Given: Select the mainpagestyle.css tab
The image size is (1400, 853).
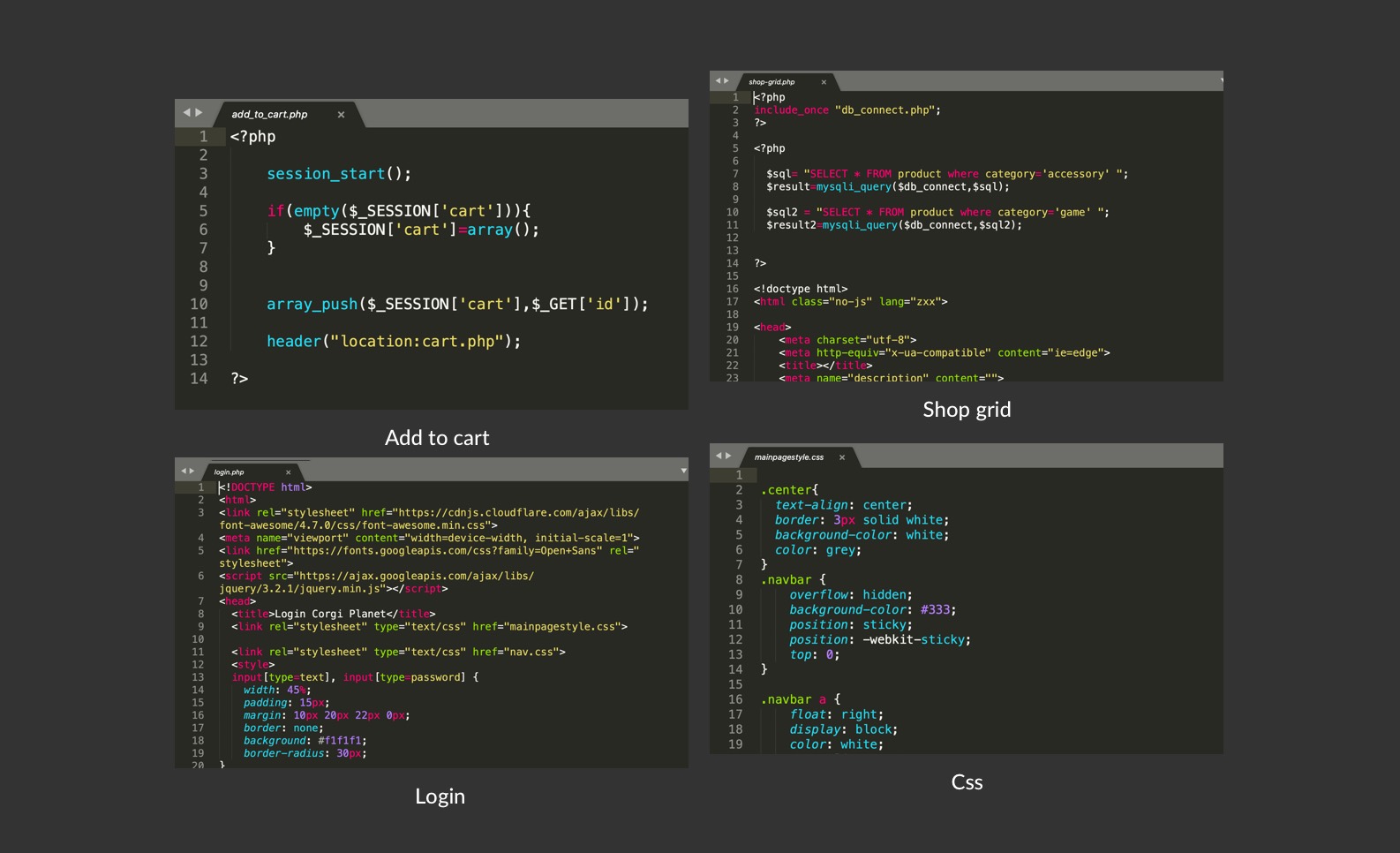Looking at the screenshot, I should (788, 457).
